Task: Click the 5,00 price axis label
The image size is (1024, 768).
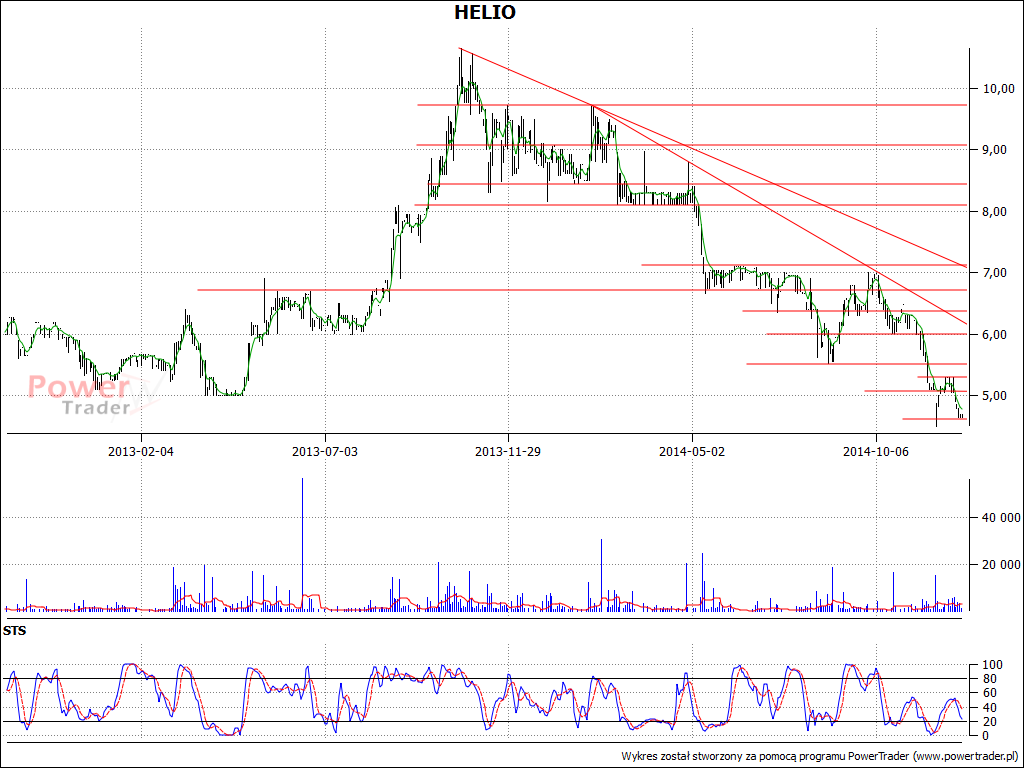Action: pyautogui.click(x=995, y=396)
